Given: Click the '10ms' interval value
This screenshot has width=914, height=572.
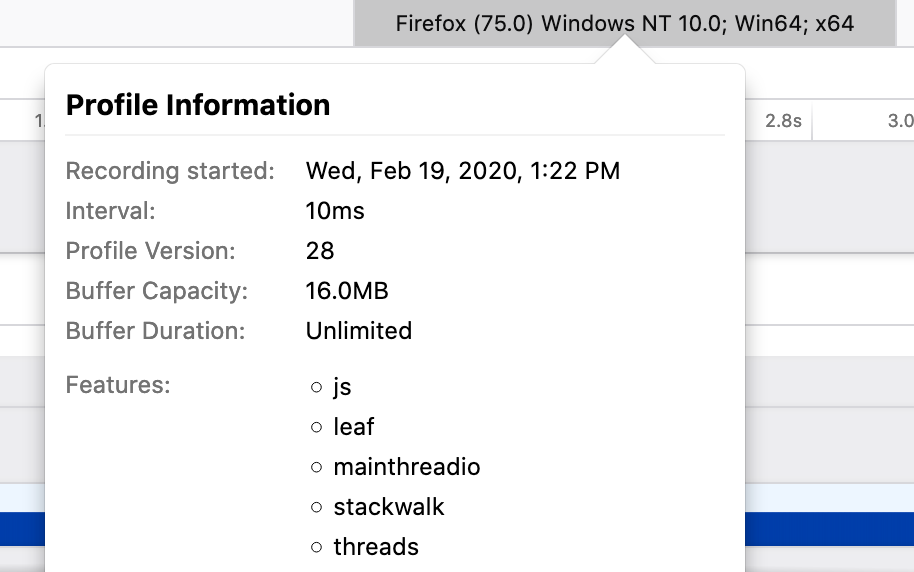Looking at the screenshot, I should pyautogui.click(x=335, y=211).
